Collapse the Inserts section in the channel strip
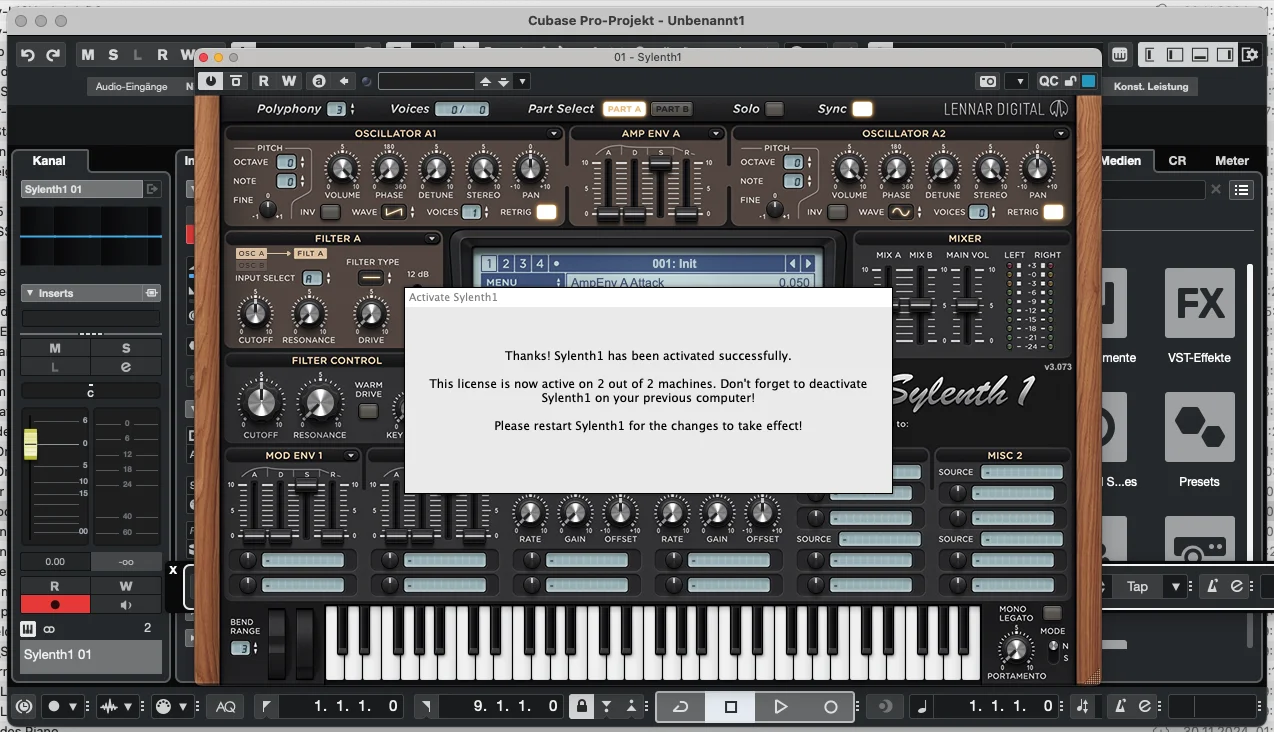Viewport: 1274px width, 732px height. (x=28, y=293)
